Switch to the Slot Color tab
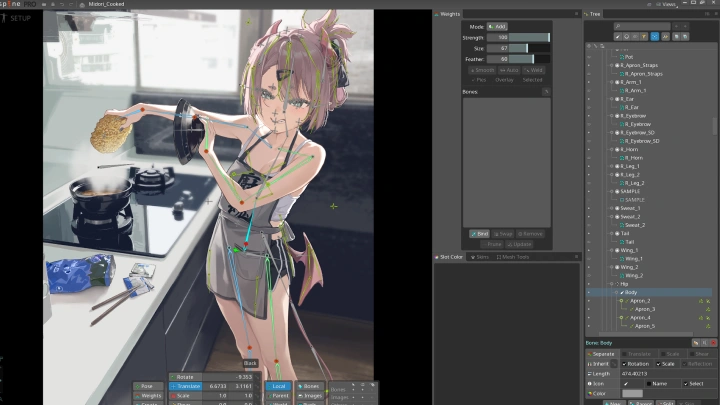720x405 pixels. (x=449, y=257)
